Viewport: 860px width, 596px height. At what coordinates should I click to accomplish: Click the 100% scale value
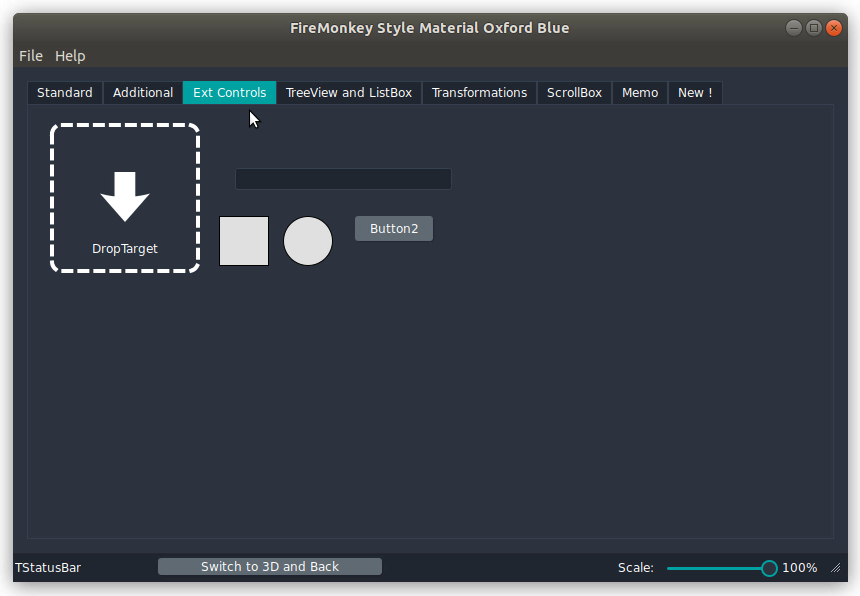tap(800, 567)
